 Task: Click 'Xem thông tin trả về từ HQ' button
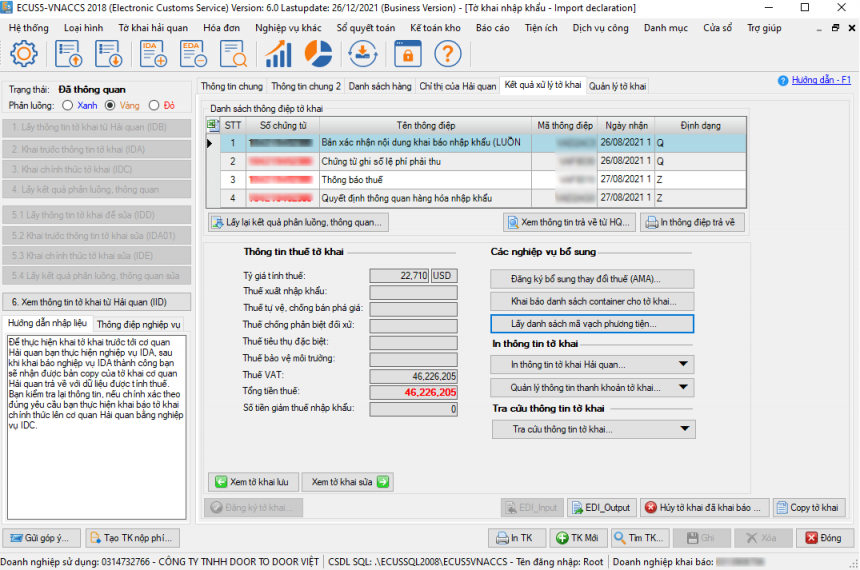569,222
